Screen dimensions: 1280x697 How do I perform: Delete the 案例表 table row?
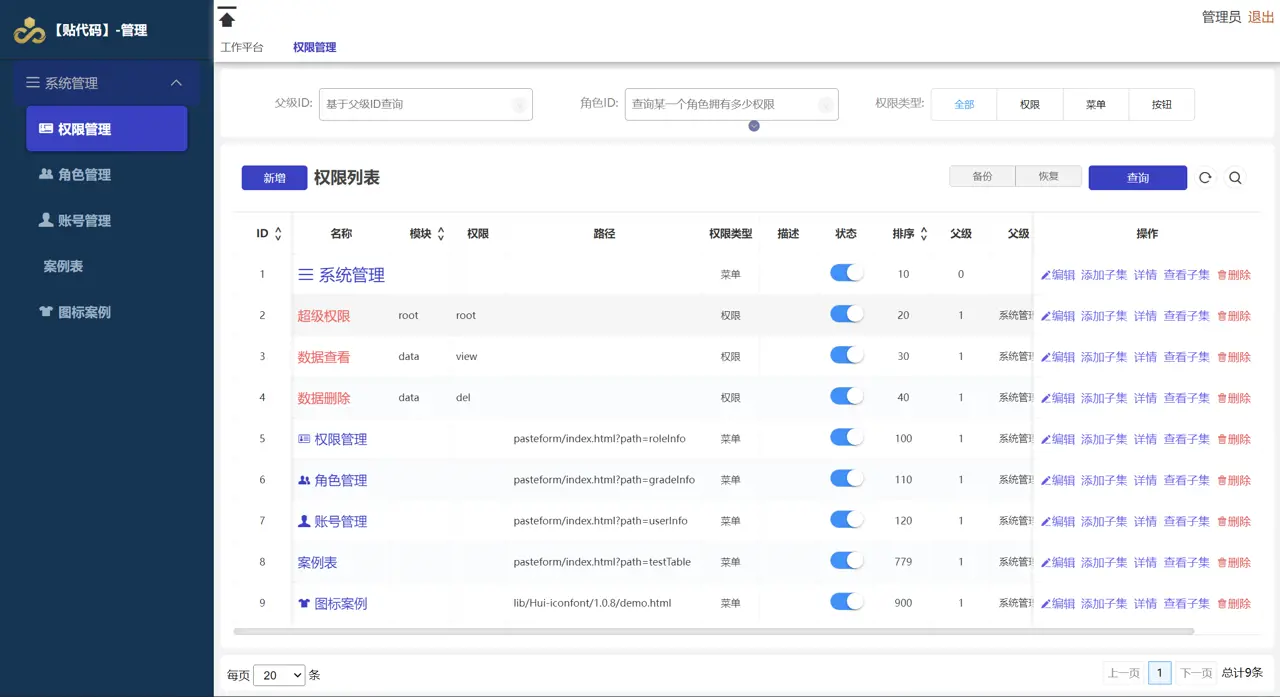pyautogui.click(x=1234, y=563)
